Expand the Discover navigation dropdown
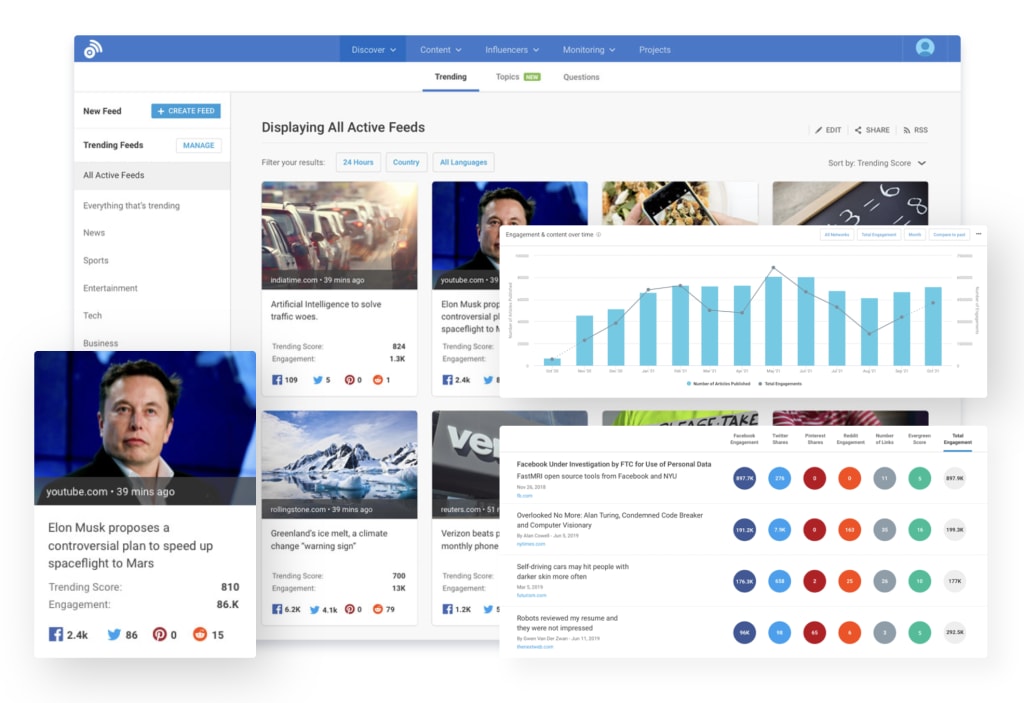 [x=372, y=48]
